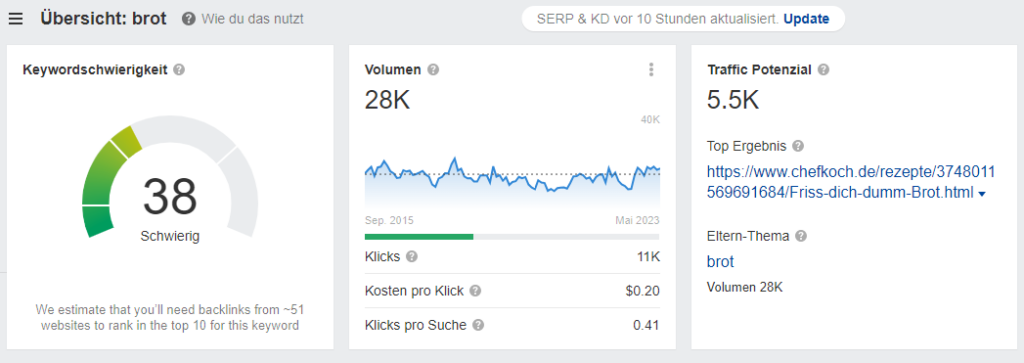Click the Update link for SERP & KD
The width and height of the screenshot is (1024, 363).
coord(807,19)
